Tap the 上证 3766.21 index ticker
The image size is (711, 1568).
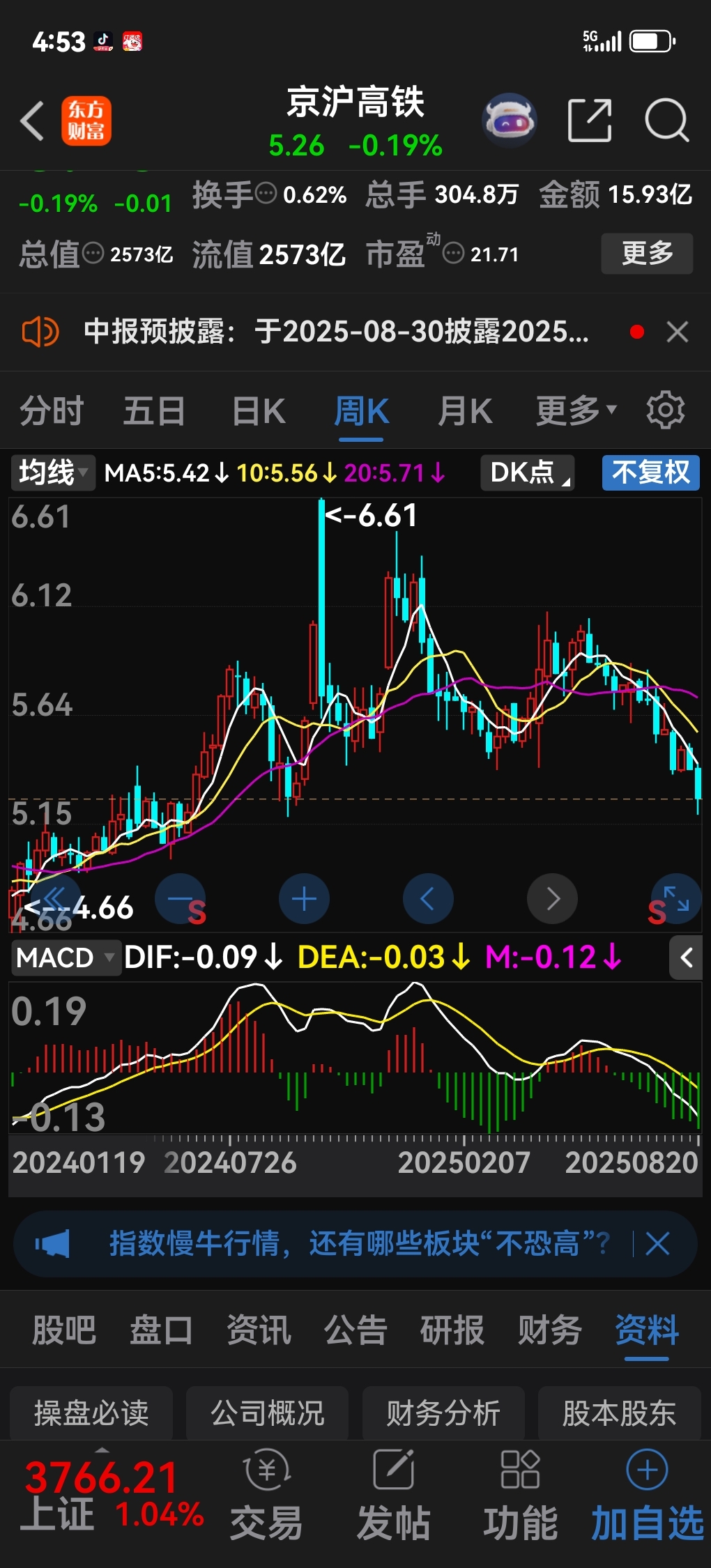coord(112,1496)
